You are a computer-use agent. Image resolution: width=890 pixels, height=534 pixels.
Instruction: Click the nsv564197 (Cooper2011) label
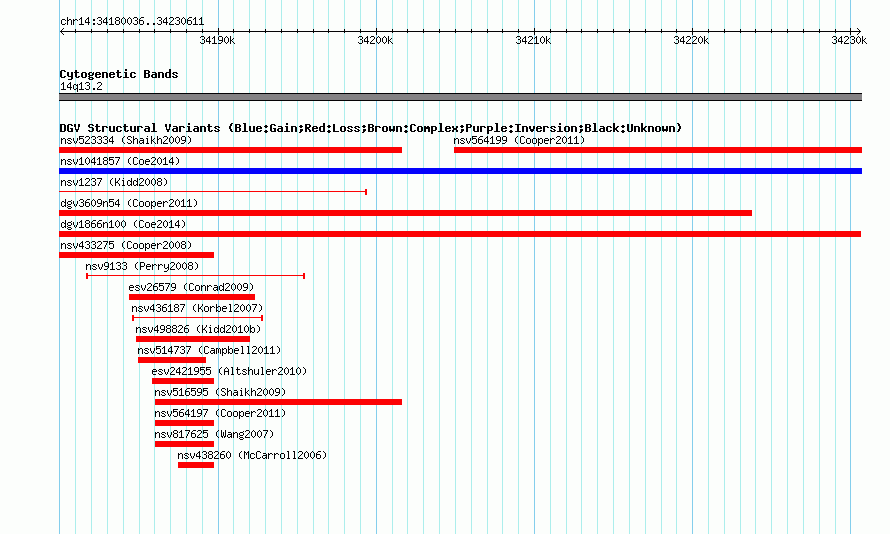click(x=220, y=413)
